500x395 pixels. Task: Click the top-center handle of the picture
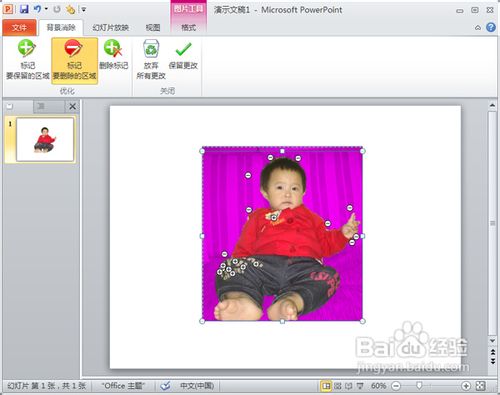click(x=282, y=151)
